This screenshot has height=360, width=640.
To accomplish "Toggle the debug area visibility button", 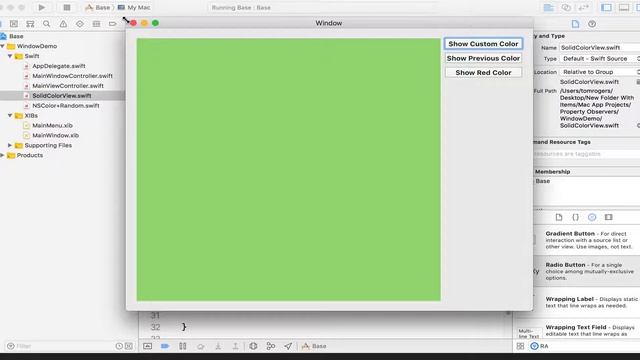I will (624, 7).
